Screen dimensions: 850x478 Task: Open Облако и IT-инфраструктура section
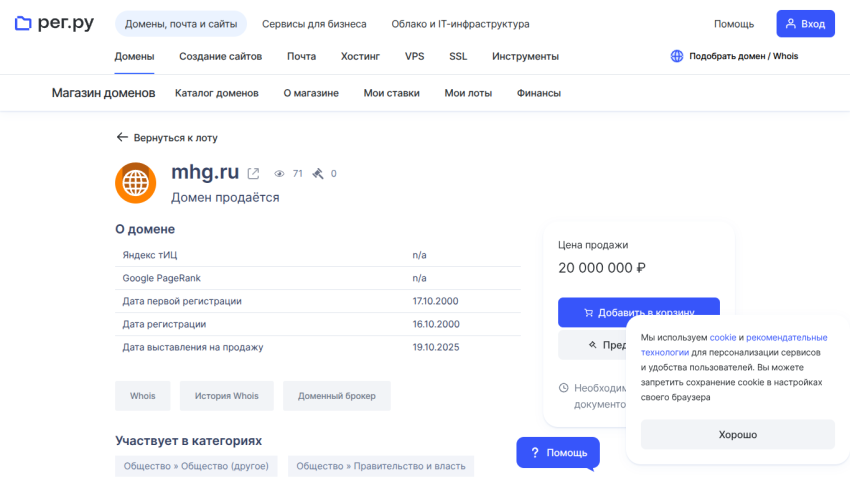460,24
